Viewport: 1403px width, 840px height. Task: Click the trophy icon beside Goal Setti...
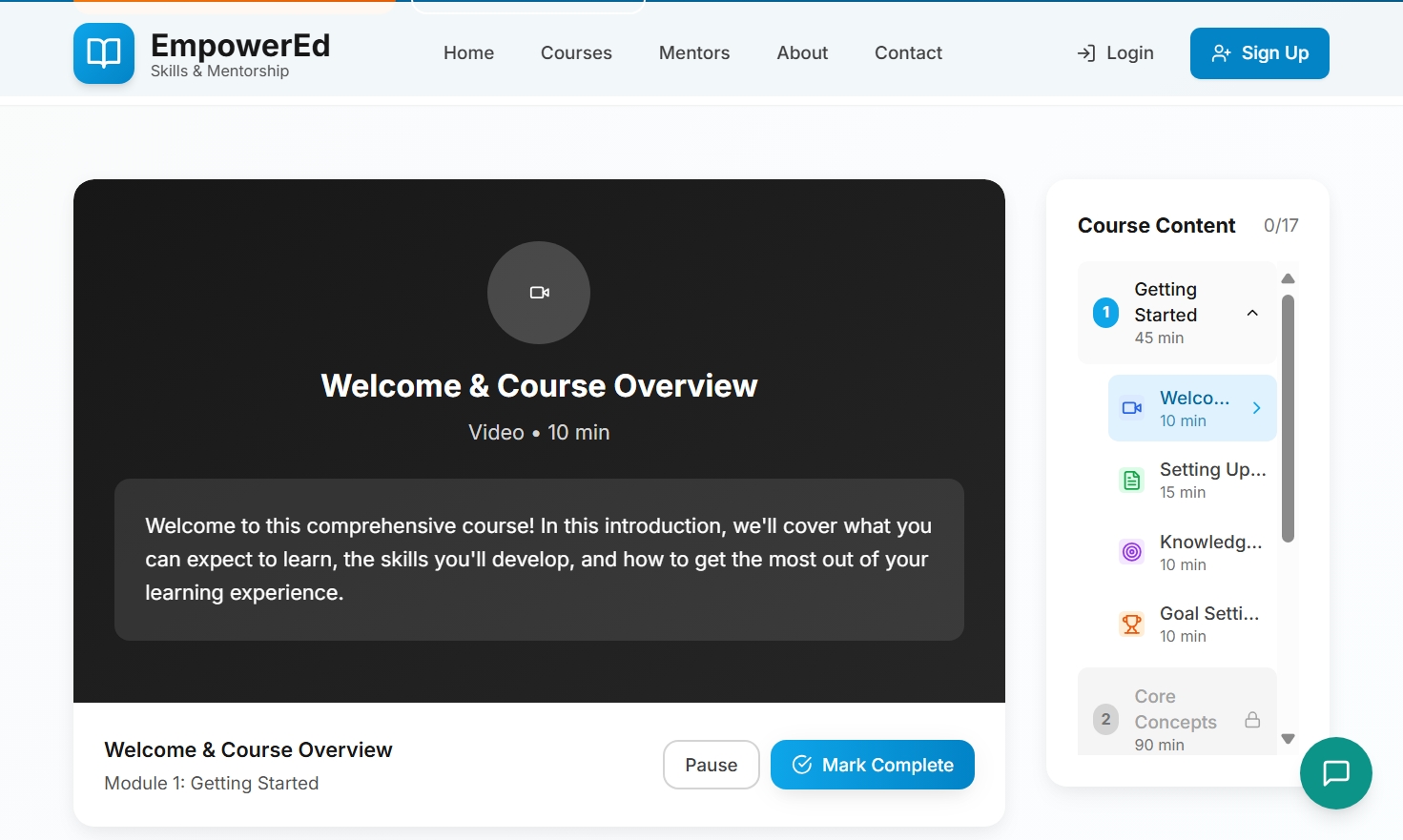coord(1132,624)
